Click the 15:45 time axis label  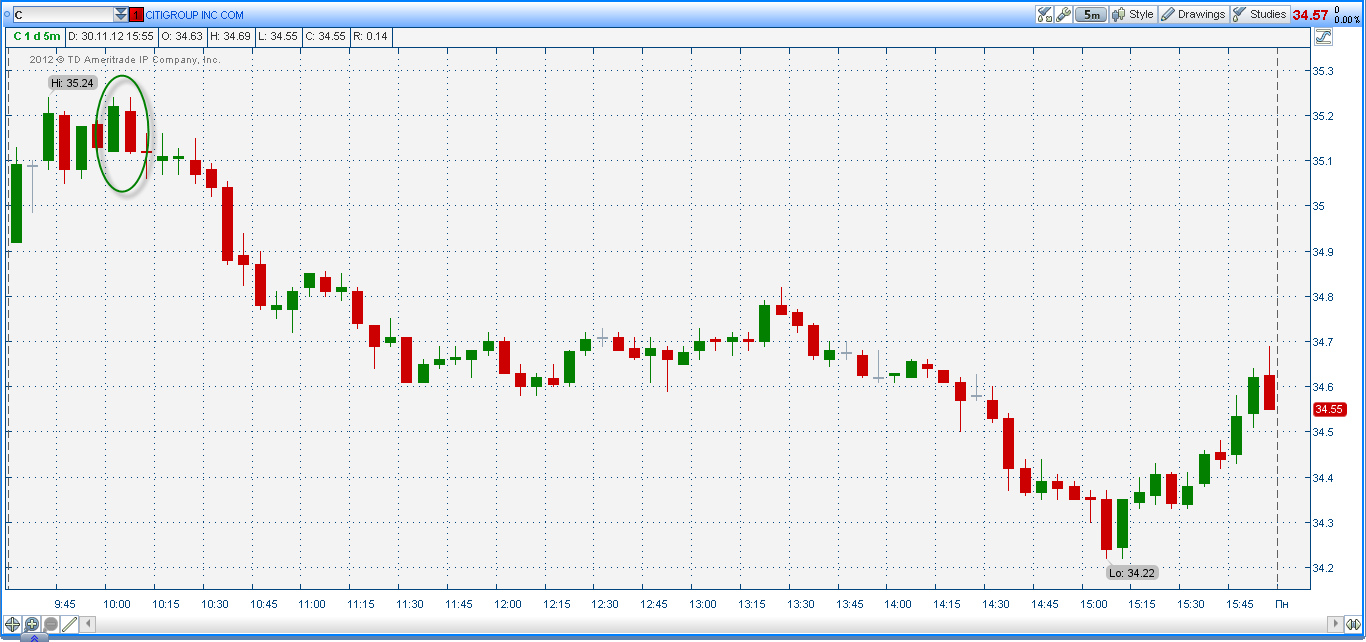(x=1240, y=604)
